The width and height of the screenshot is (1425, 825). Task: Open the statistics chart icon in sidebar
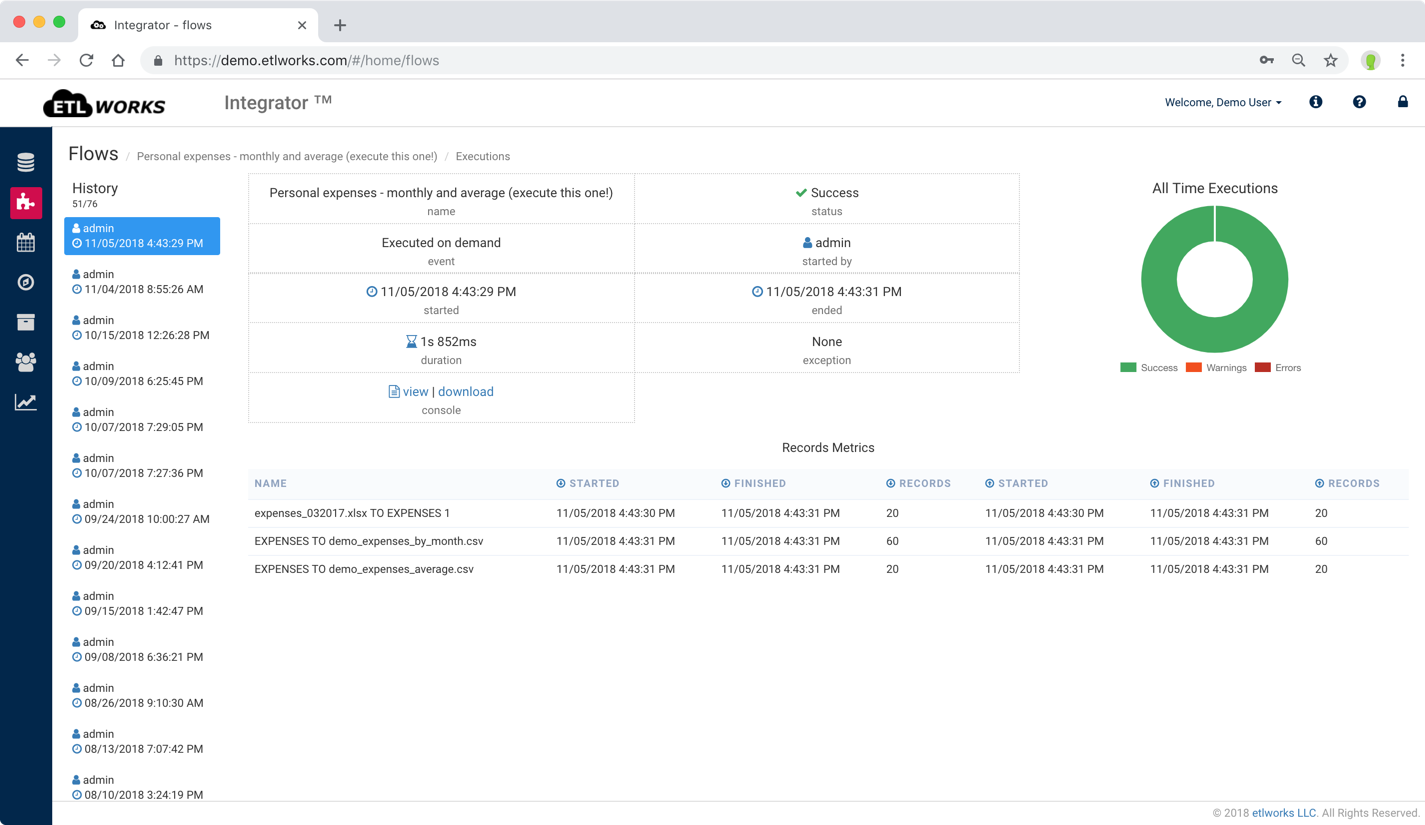[x=25, y=402]
